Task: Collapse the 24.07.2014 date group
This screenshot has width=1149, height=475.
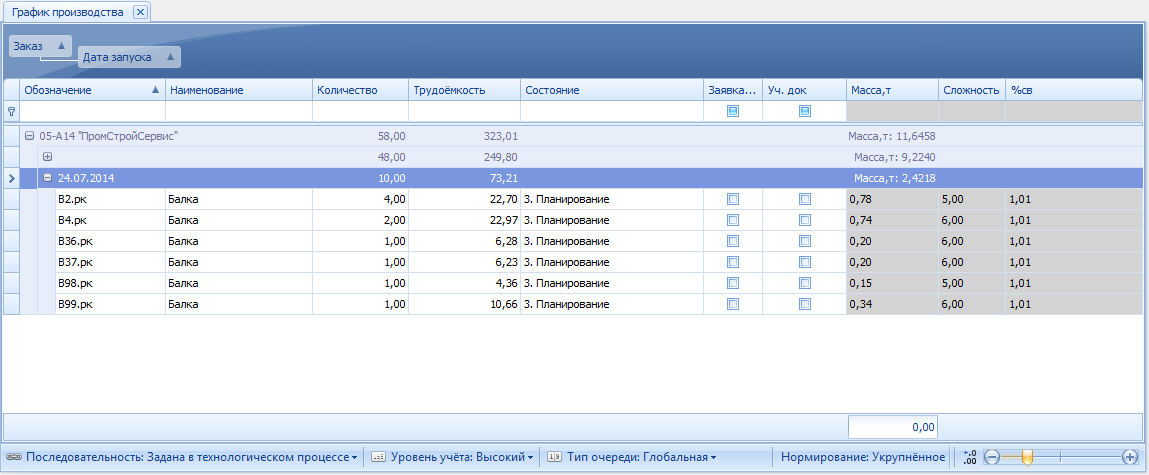Action: pyautogui.click(x=48, y=177)
